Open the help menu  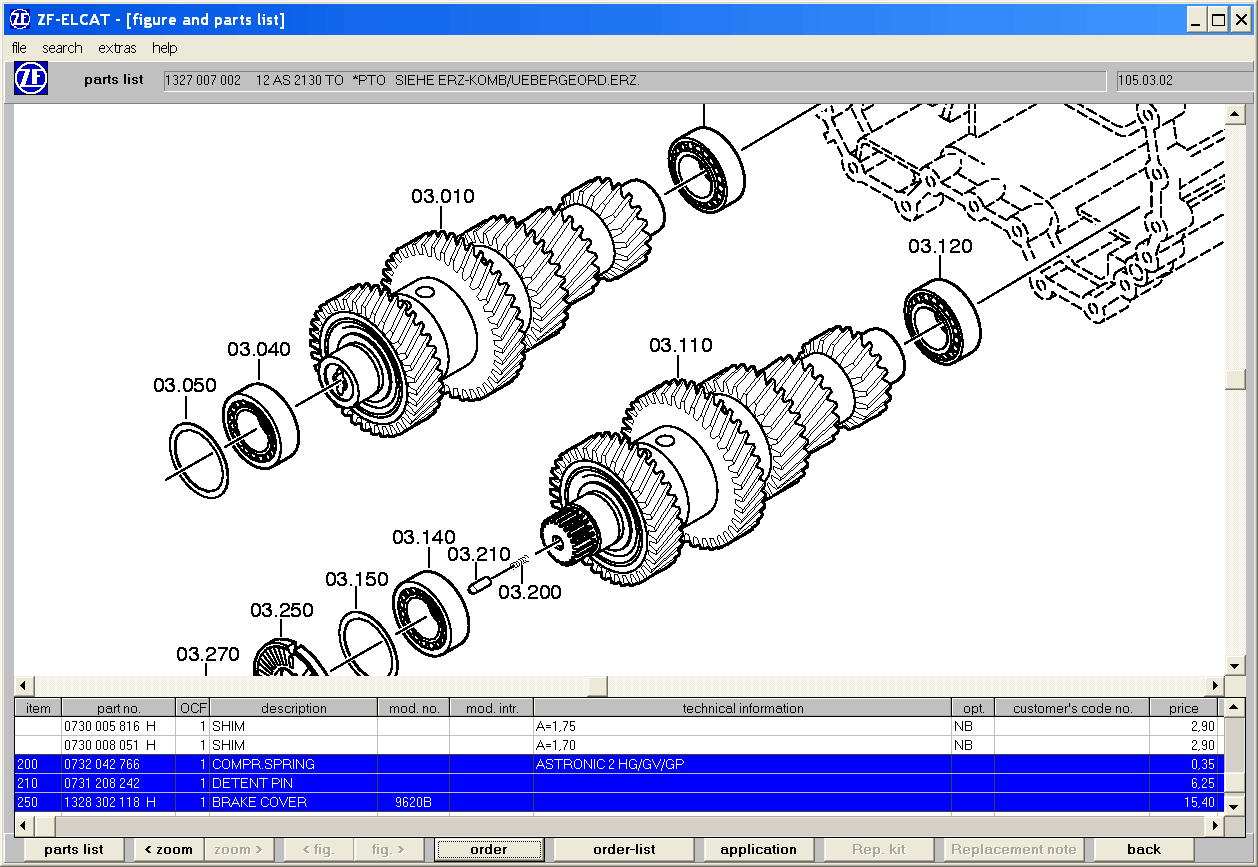coord(164,48)
